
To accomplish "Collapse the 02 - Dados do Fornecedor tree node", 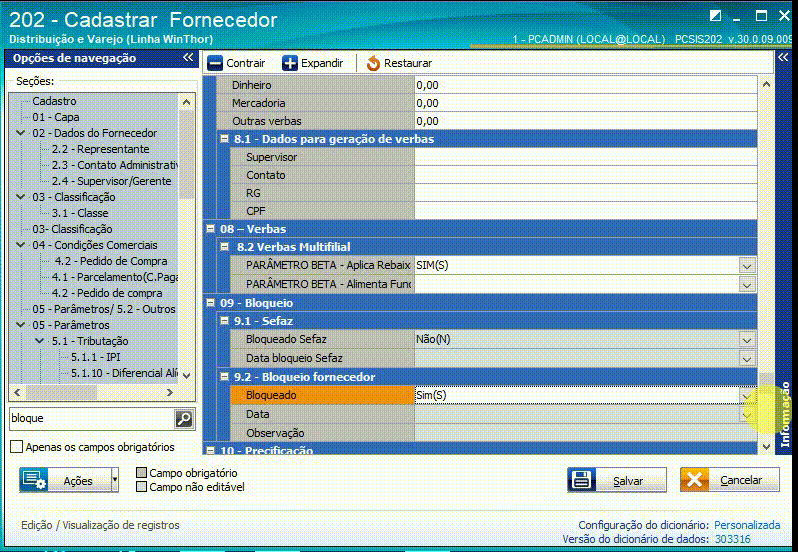I will (21, 133).
